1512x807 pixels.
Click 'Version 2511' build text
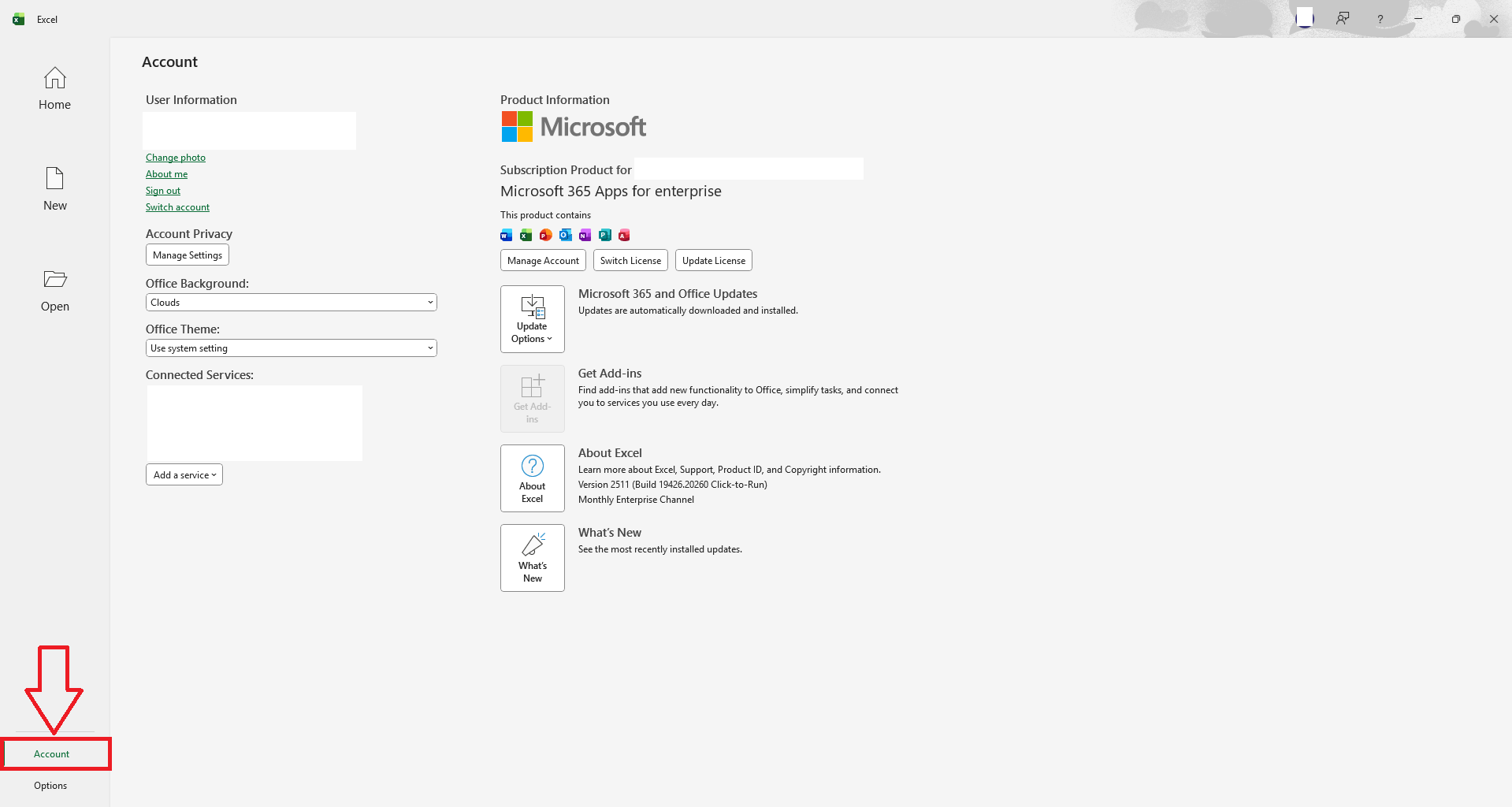tap(673, 485)
